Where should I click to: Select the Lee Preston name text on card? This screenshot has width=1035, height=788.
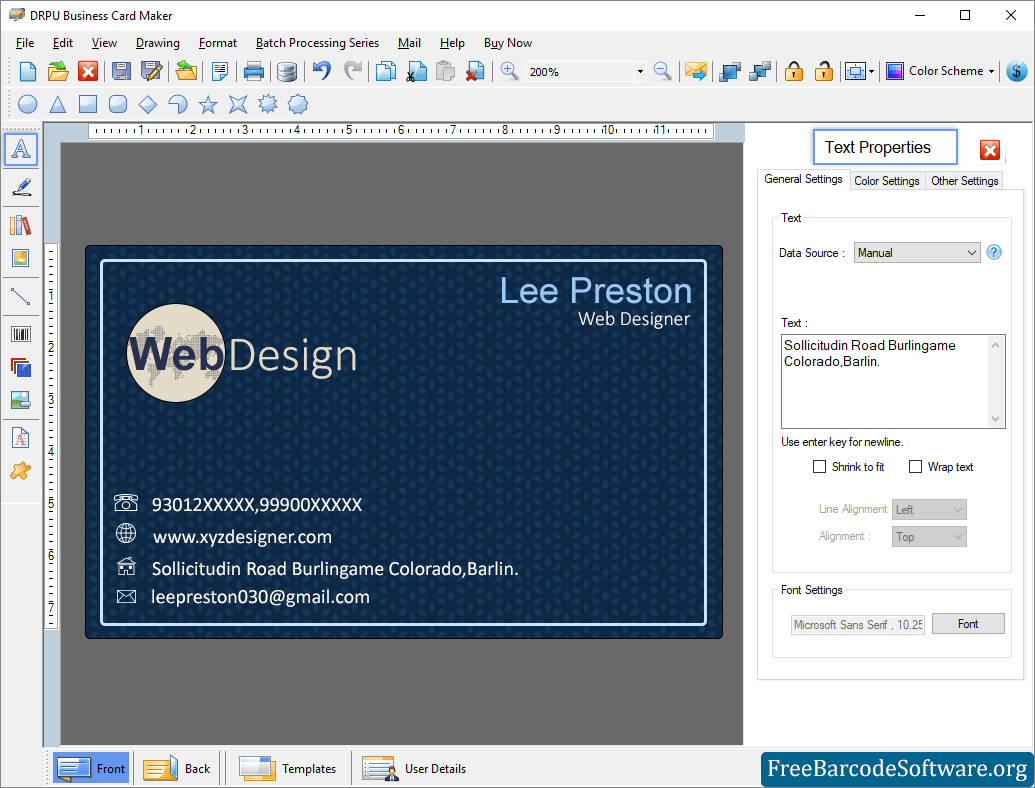(595, 290)
